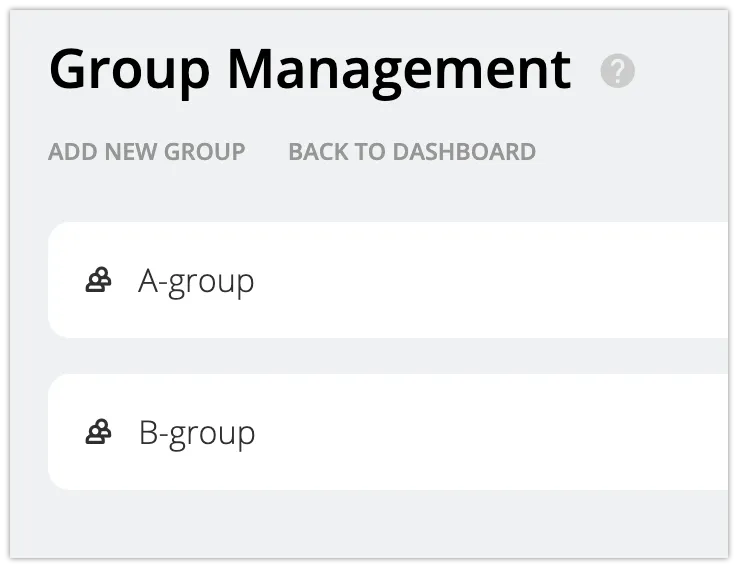Screen dimensions: 738x568
Task: Click the Group Management heading
Action: pyautogui.click(x=310, y=70)
